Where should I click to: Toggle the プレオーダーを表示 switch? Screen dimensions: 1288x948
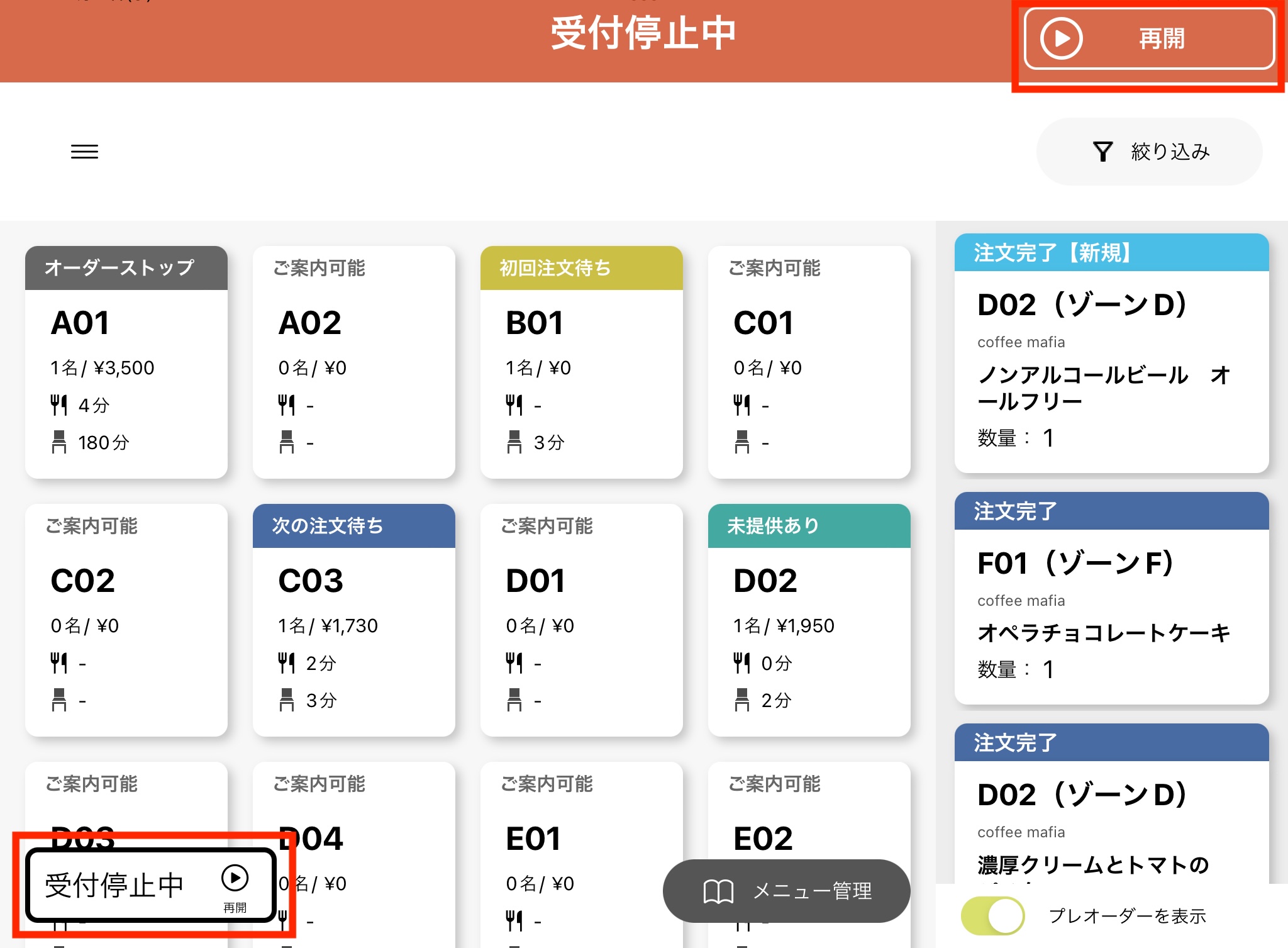pos(992,915)
